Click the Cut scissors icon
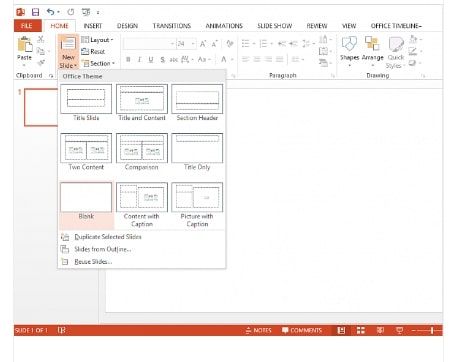454x362 pixels. click(41, 39)
